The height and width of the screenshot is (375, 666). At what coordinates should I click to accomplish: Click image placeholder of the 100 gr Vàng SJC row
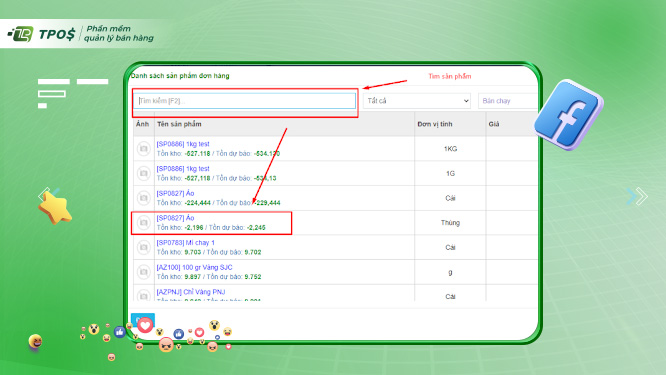click(x=144, y=272)
